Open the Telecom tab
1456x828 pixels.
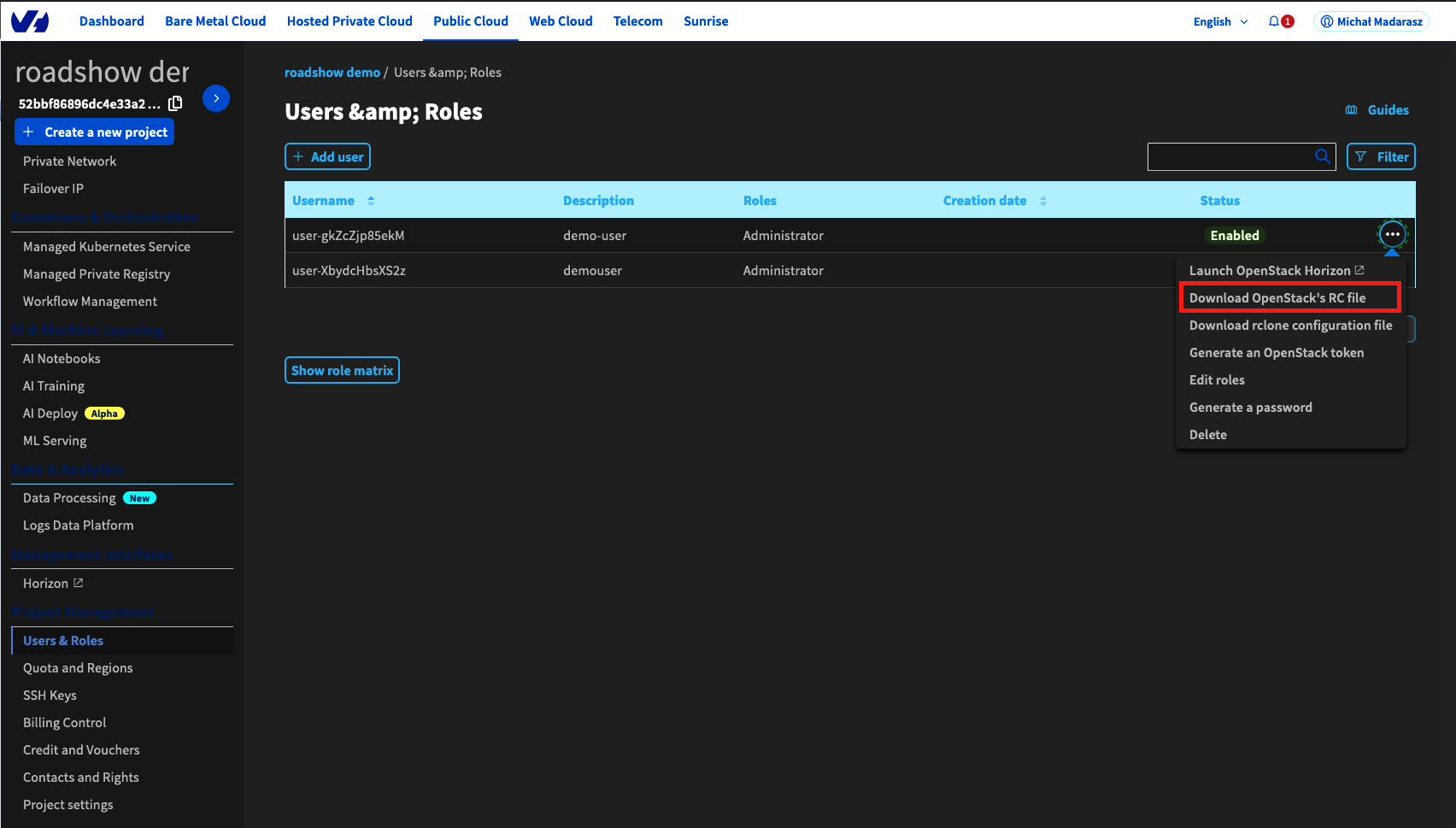(x=638, y=21)
